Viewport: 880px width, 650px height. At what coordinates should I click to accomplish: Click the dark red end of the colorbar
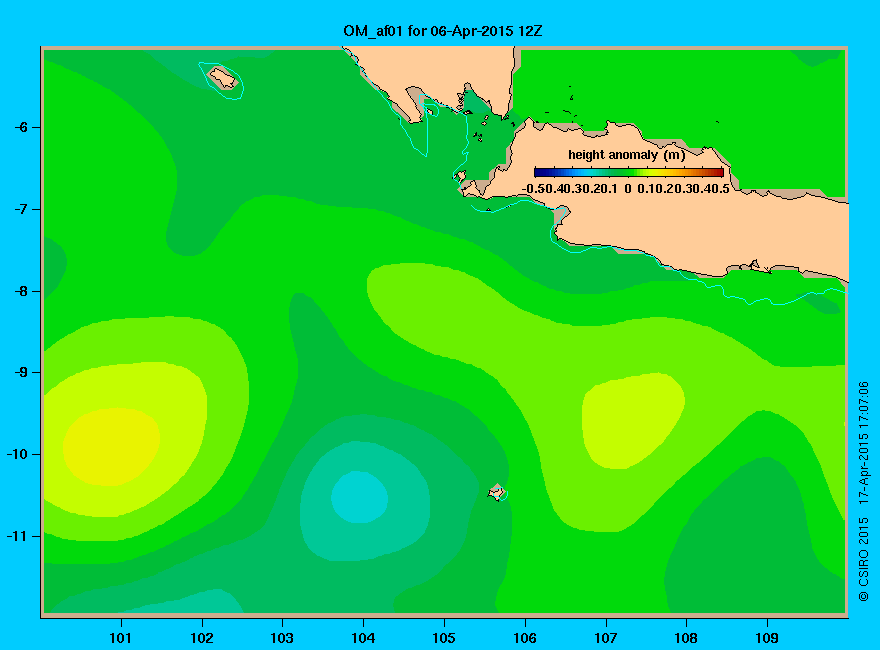[718, 172]
